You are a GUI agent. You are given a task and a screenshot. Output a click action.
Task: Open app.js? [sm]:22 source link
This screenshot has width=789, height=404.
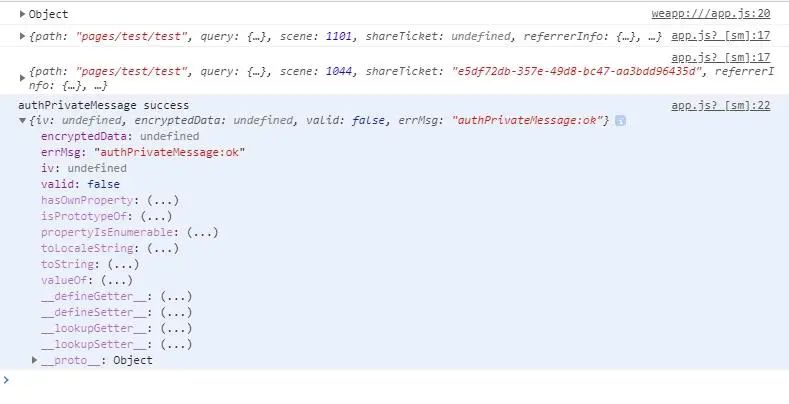(721, 106)
